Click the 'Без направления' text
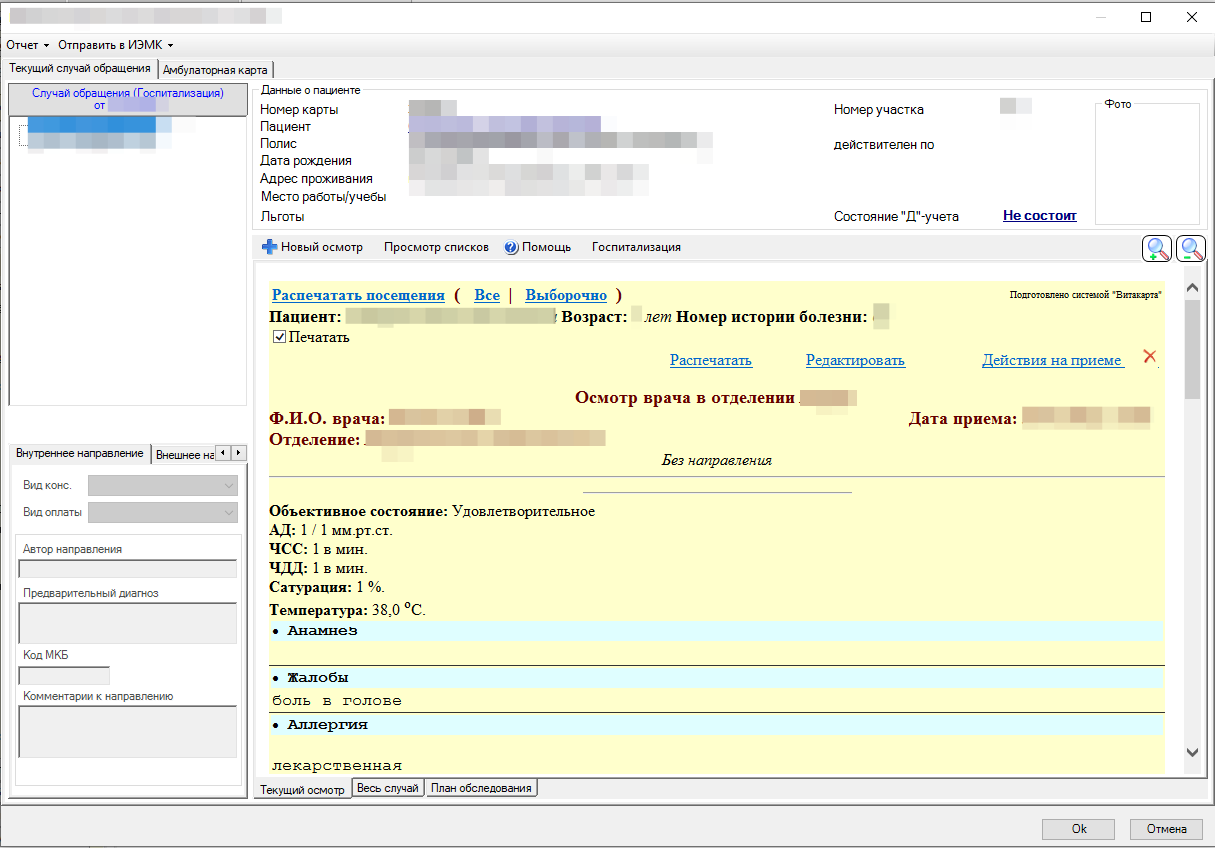The height and width of the screenshot is (848, 1215). click(x=717, y=461)
